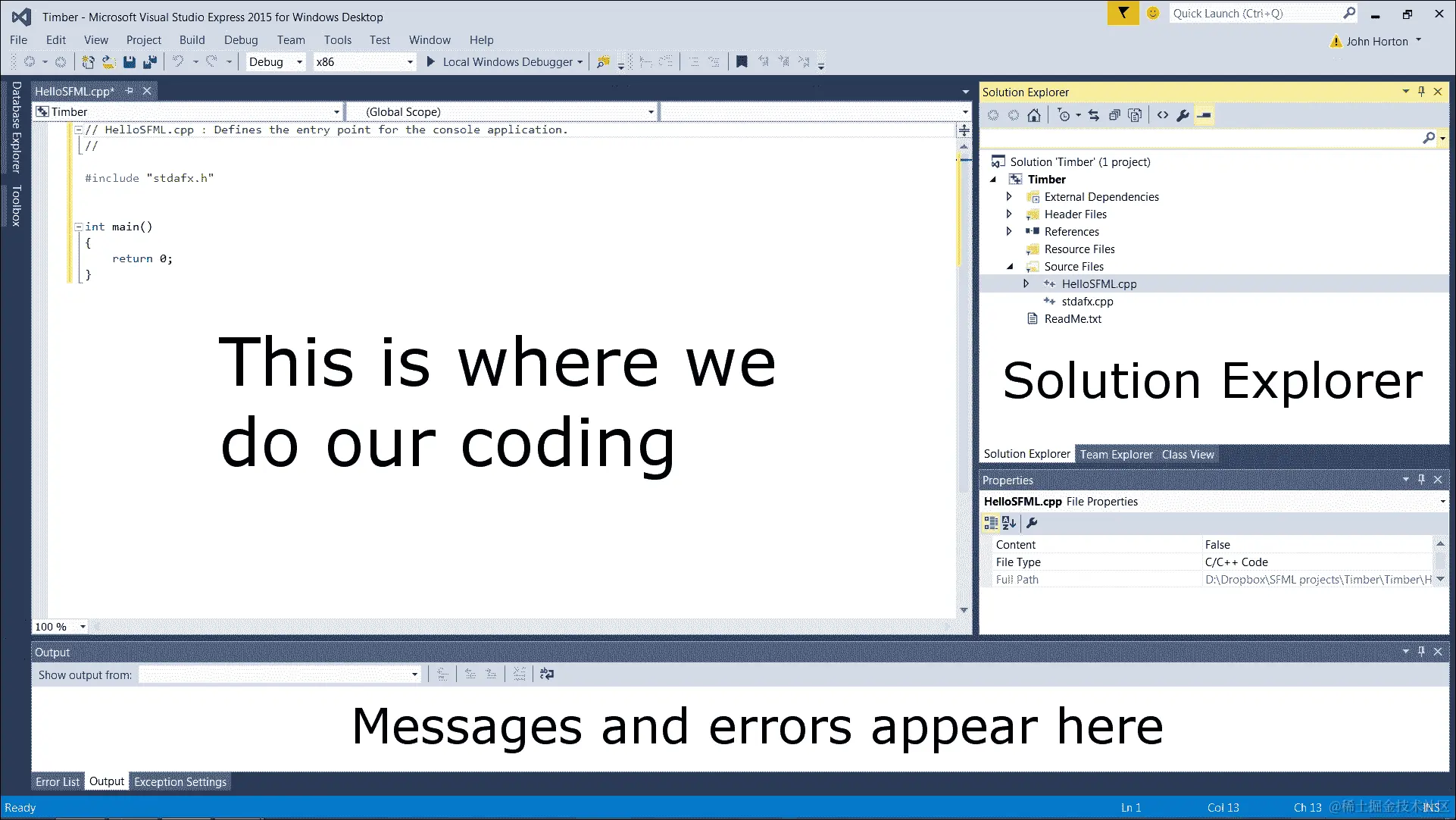Click the editor vertical scrollbar down arrow
This screenshot has height=820, width=1456.
click(964, 609)
